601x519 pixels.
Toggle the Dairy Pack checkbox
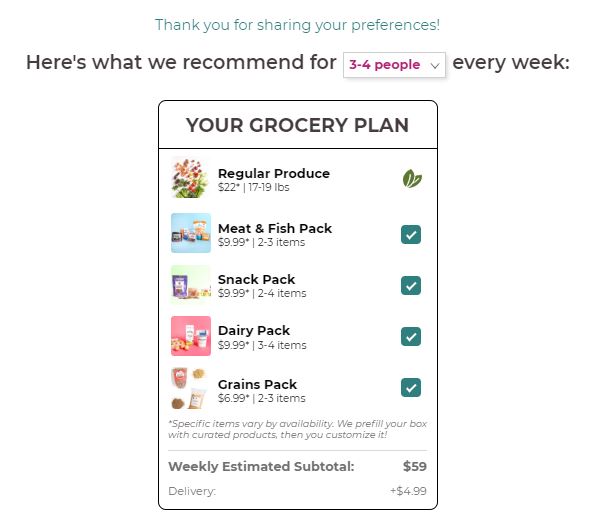(x=411, y=337)
